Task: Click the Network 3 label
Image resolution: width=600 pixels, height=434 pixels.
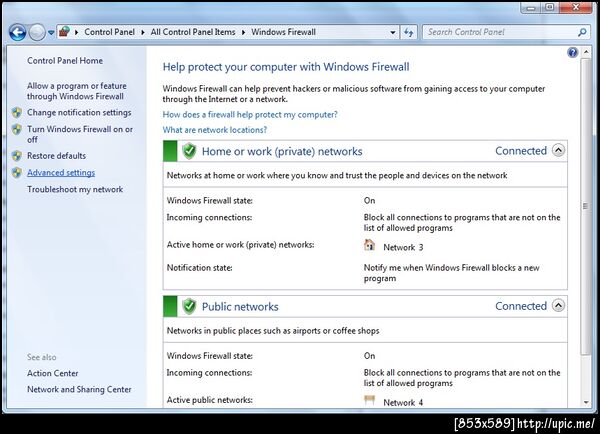Action: [403, 247]
